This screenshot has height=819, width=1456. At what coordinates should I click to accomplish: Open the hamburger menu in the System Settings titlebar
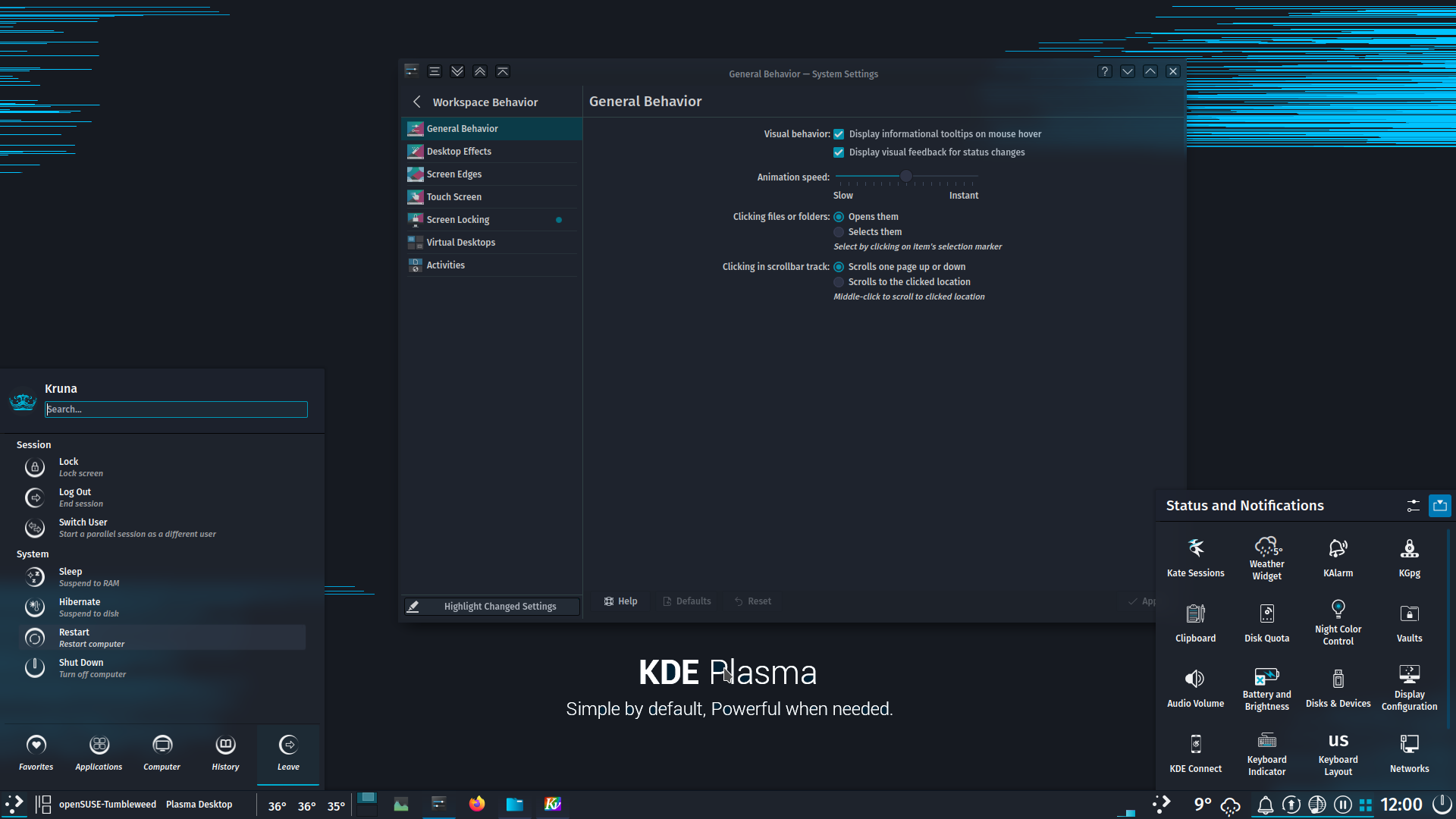click(435, 71)
